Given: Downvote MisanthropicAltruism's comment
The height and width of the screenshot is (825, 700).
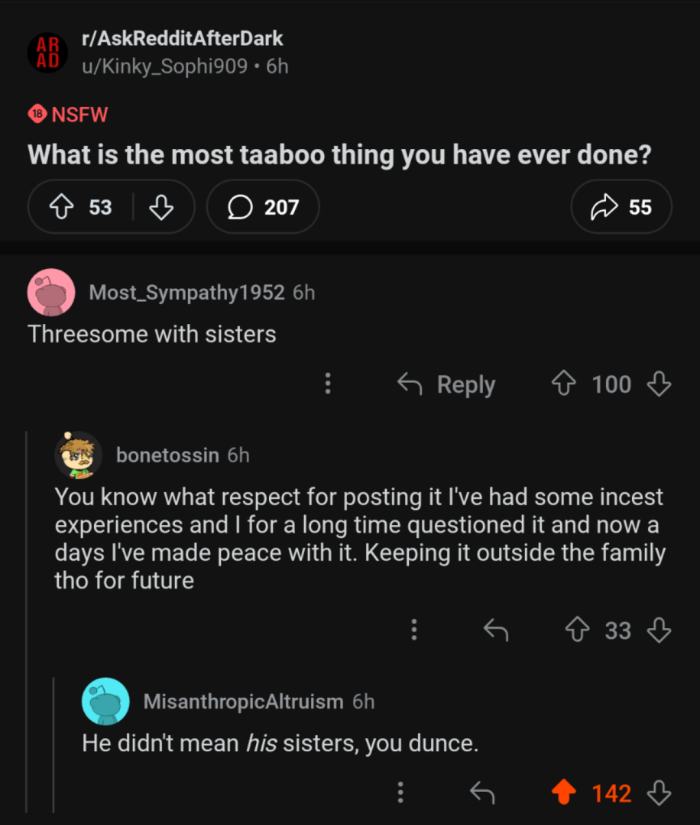Looking at the screenshot, I should (x=659, y=793).
